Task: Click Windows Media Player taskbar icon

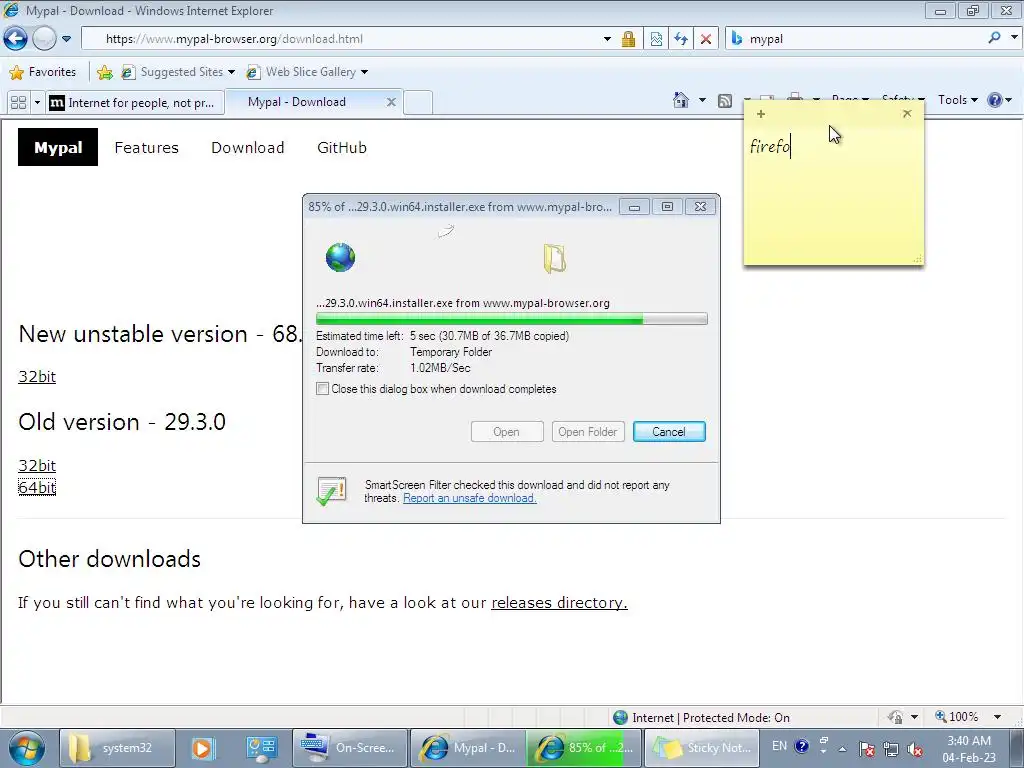Action: 202,748
